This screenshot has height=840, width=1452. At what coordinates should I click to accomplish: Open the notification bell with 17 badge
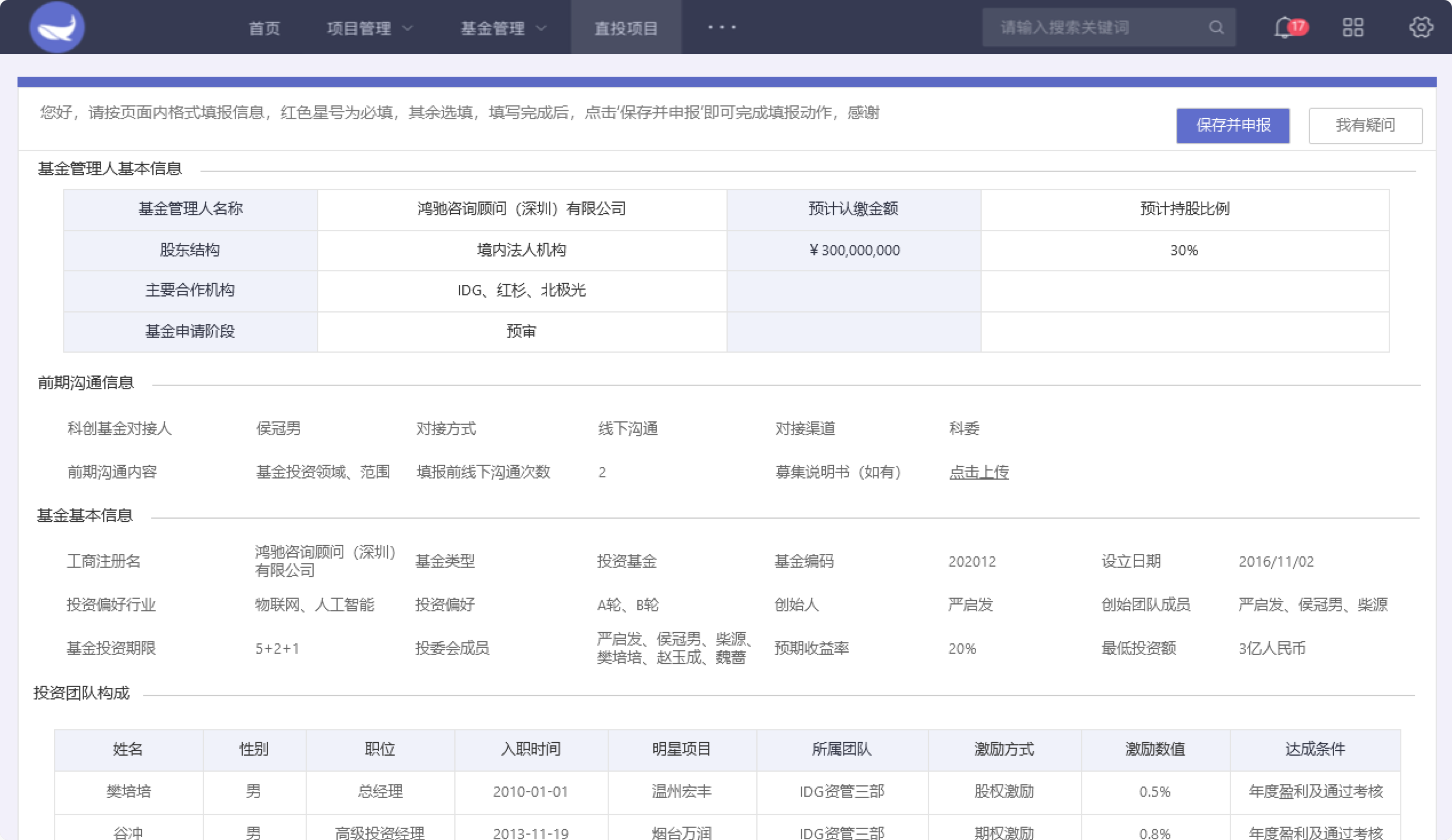coord(1290,27)
